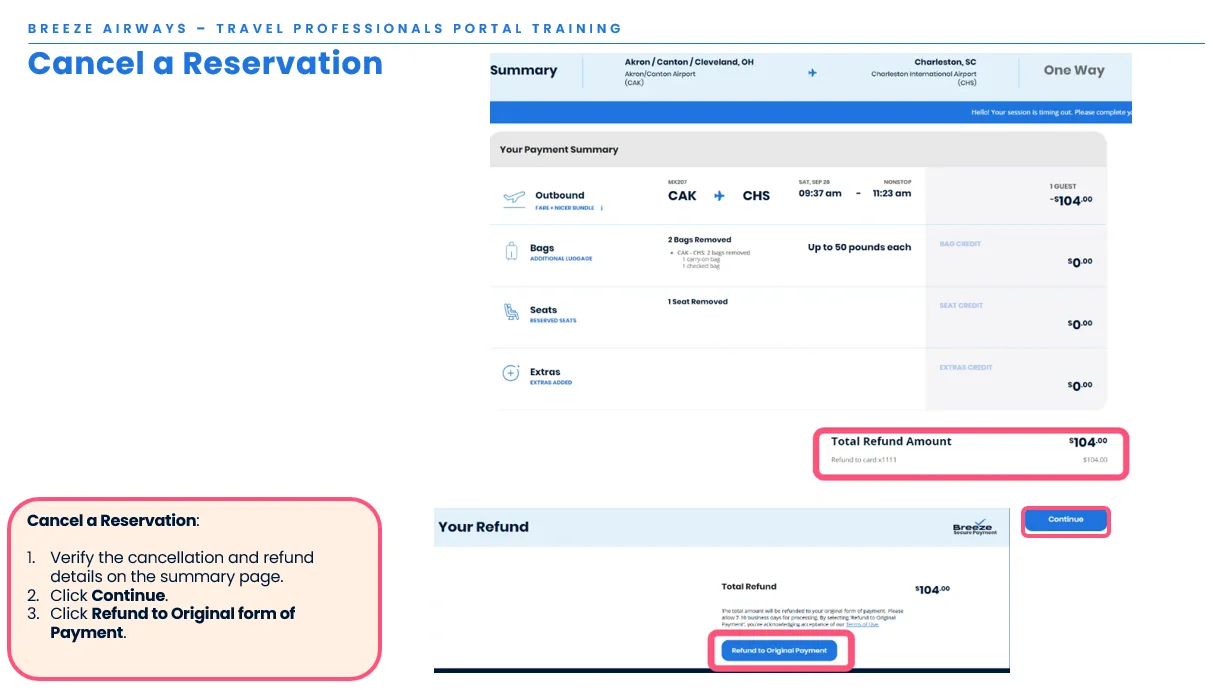Click the 'Seats' row title

543,310
